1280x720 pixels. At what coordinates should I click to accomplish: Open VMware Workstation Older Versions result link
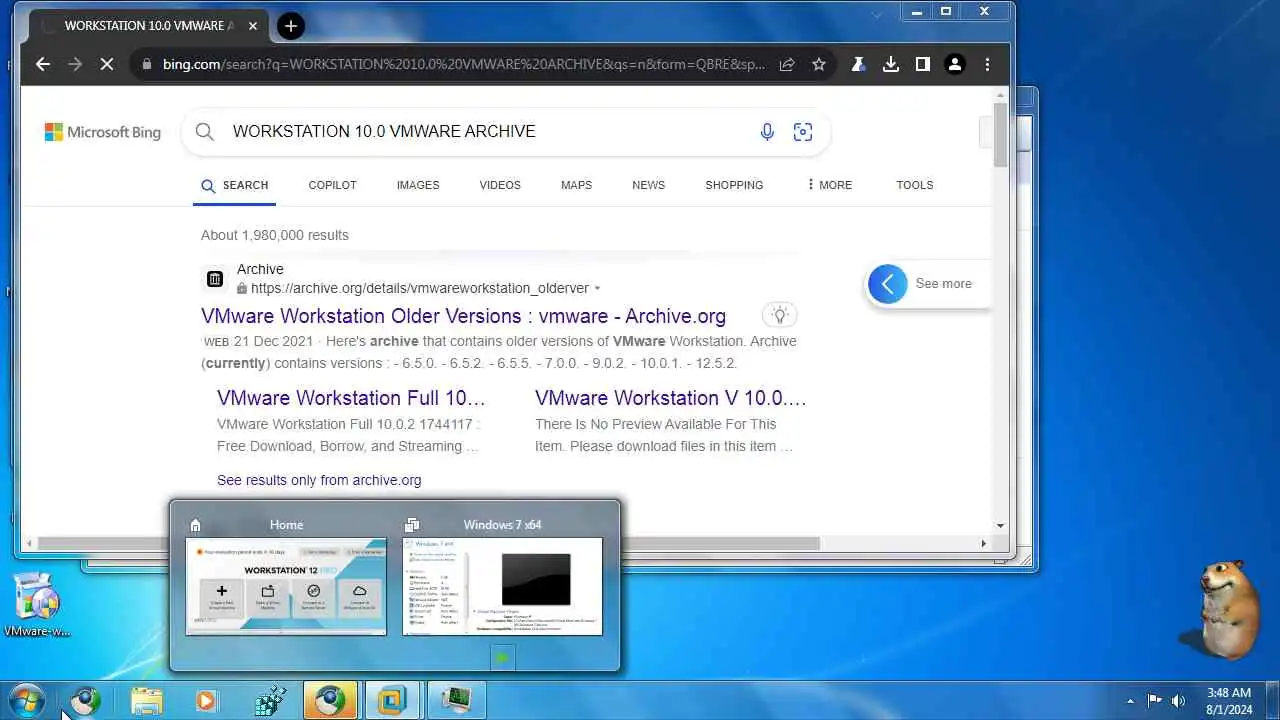pos(463,316)
